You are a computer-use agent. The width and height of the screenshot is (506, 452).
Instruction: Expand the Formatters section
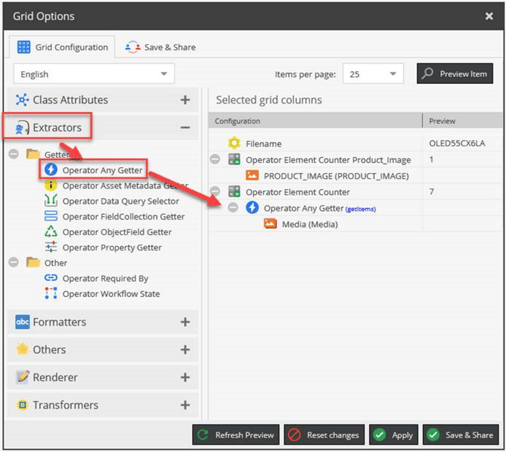(x=185, y=322)
